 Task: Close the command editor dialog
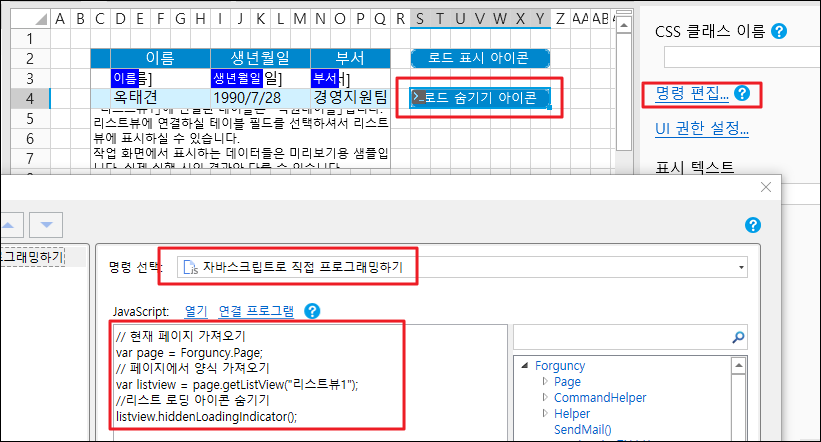pos(765,187)
